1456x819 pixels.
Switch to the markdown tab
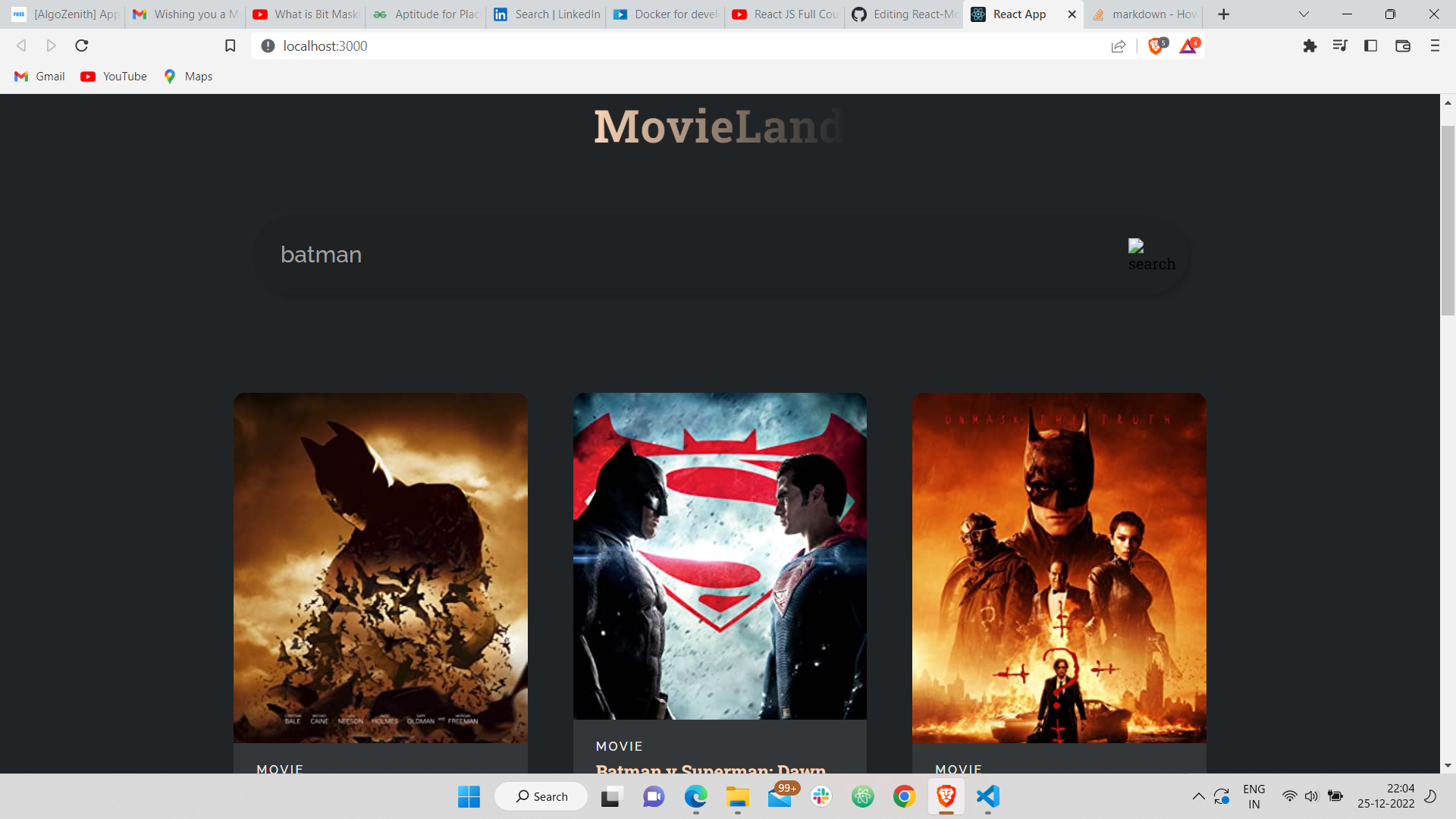pyautogui.click(x=1145, y=14)
